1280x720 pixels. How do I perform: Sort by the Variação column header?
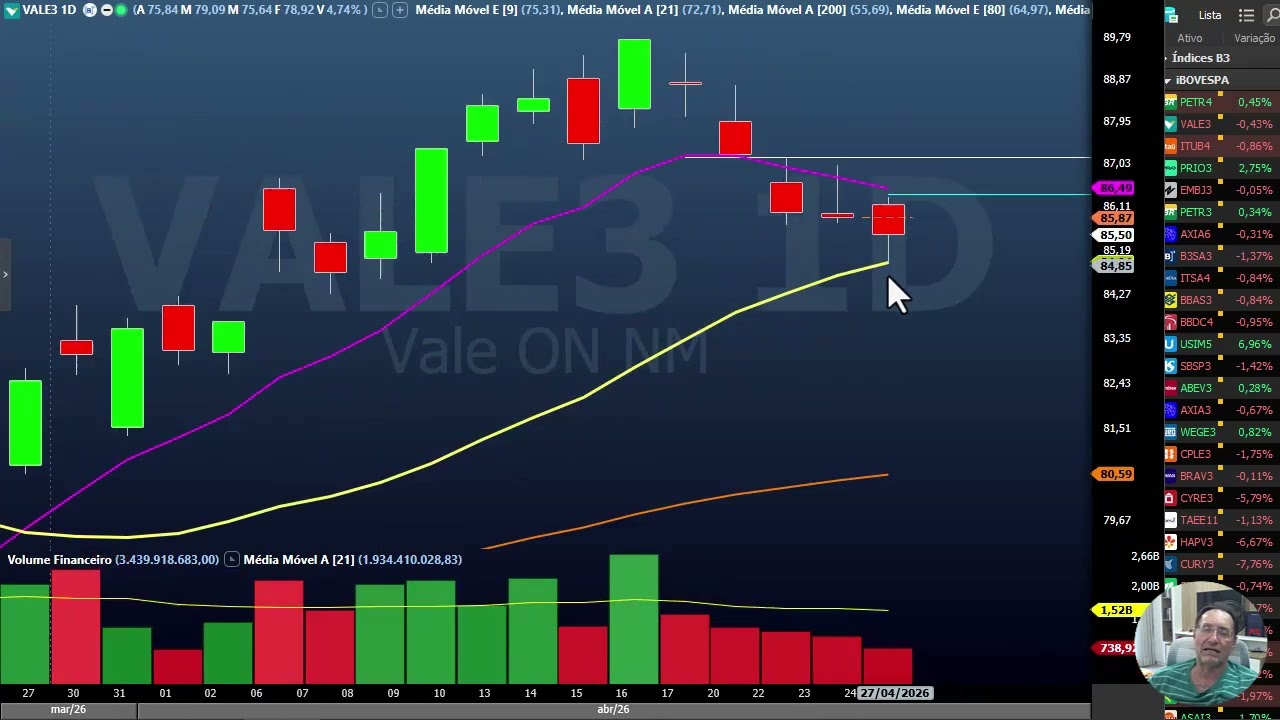pyautogui.click(x=1254, y=38)
